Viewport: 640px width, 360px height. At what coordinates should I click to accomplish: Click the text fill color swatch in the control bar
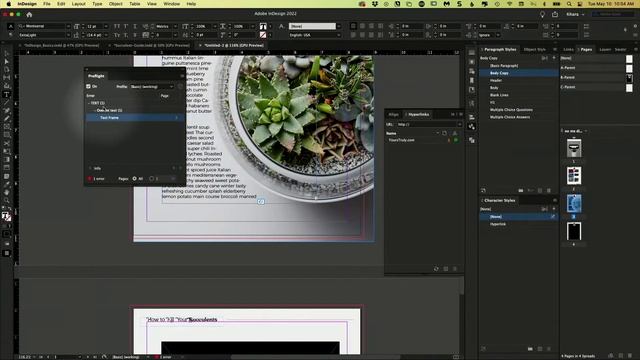263,26
